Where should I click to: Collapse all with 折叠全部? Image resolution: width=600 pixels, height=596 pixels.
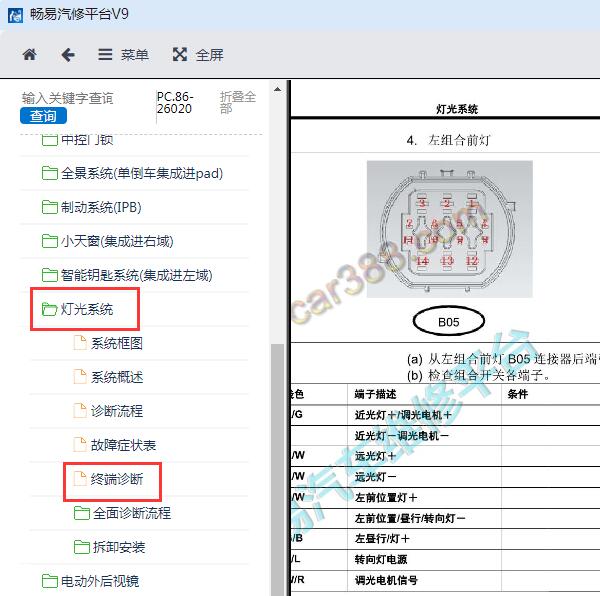(238, 103)
